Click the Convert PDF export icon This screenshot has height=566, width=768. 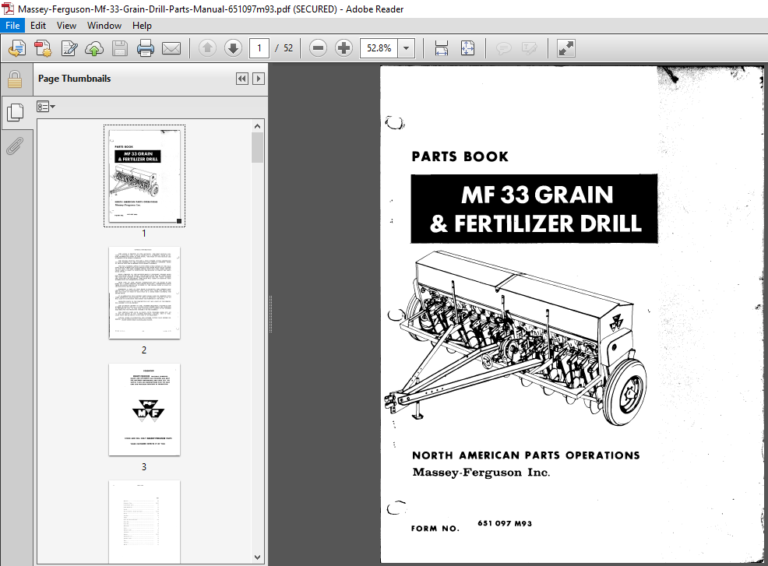43,48
